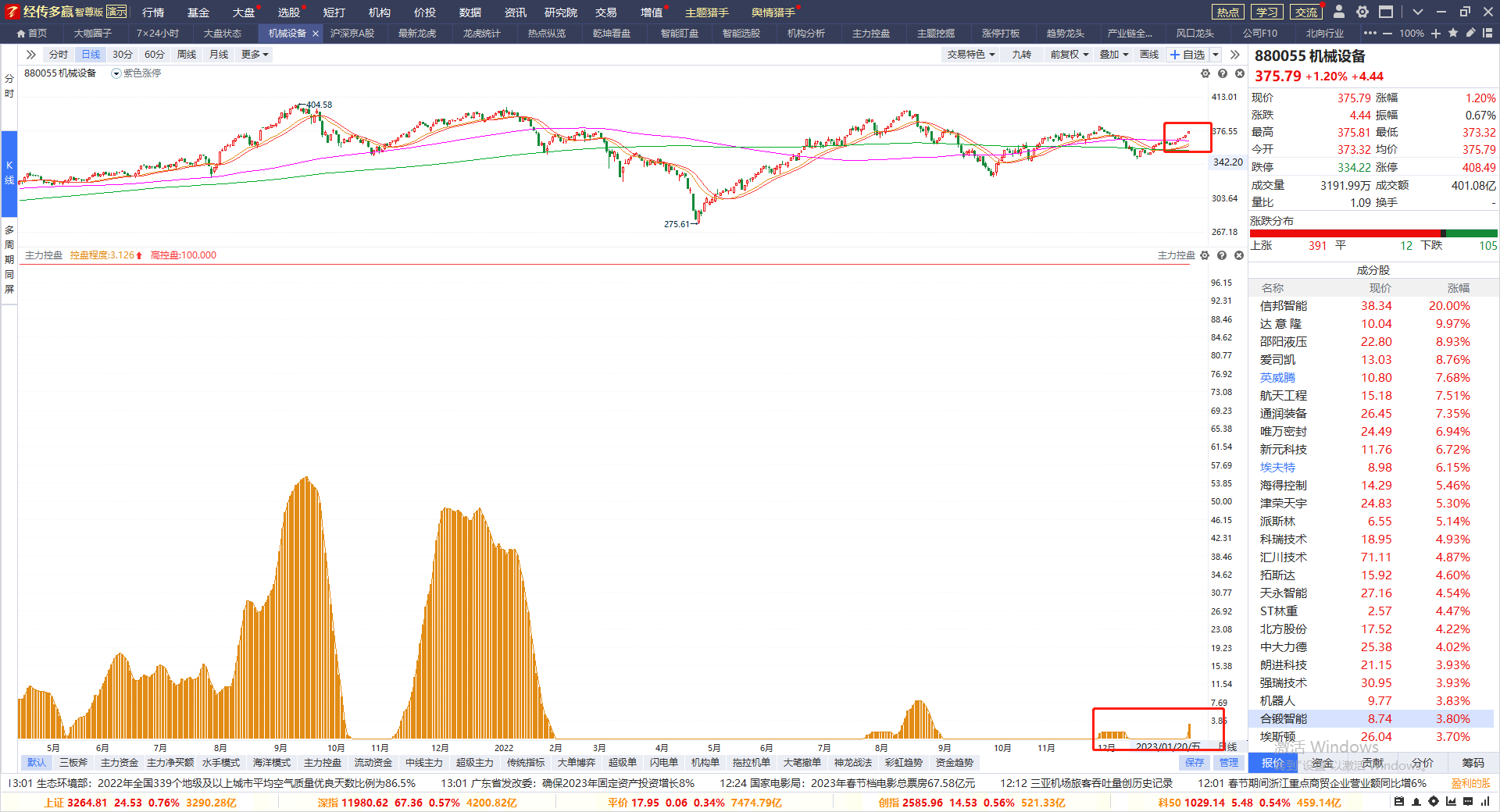1500x812 pixels.
Task: Select the K线 side tab
Action: click(x=9, y=173)
